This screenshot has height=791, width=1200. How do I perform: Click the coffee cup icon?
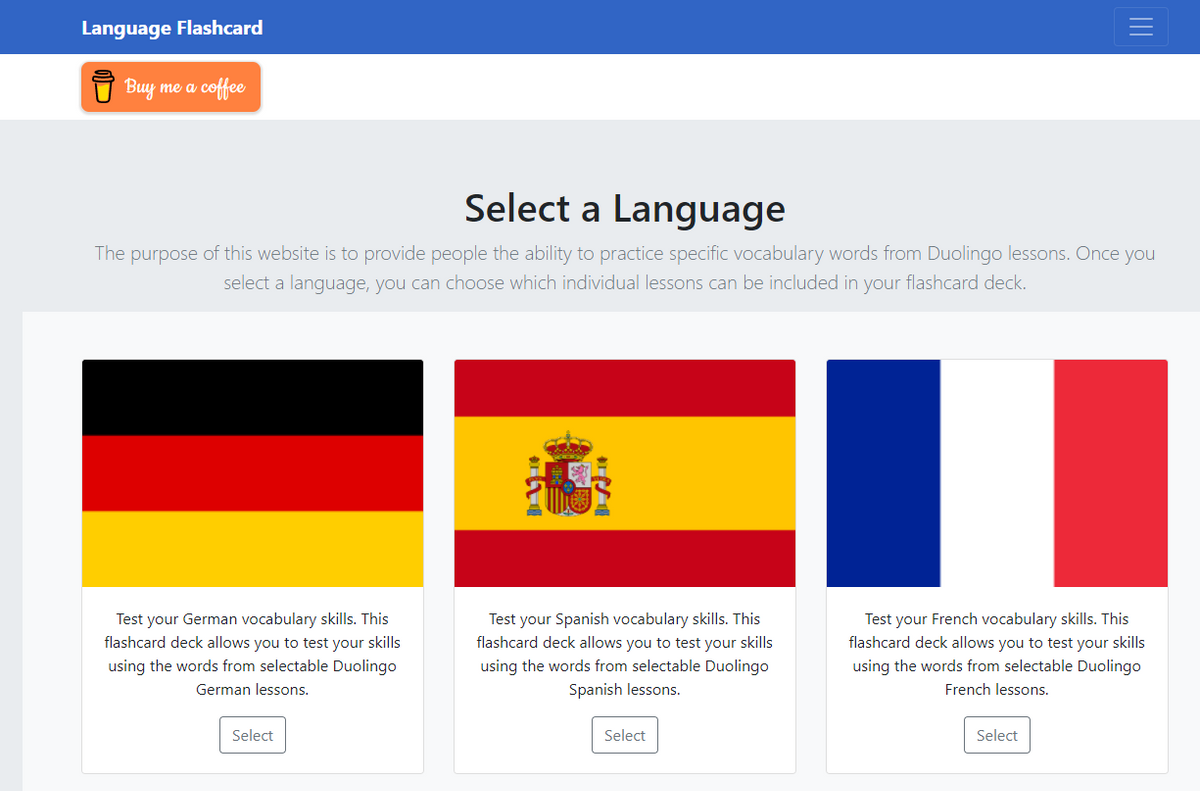(103, 87)
